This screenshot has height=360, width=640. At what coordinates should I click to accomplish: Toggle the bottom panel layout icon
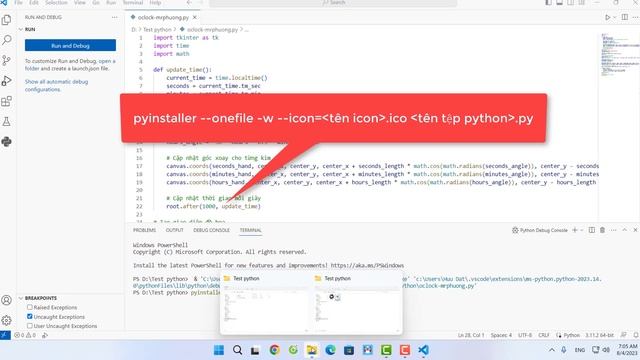[560, 2]
